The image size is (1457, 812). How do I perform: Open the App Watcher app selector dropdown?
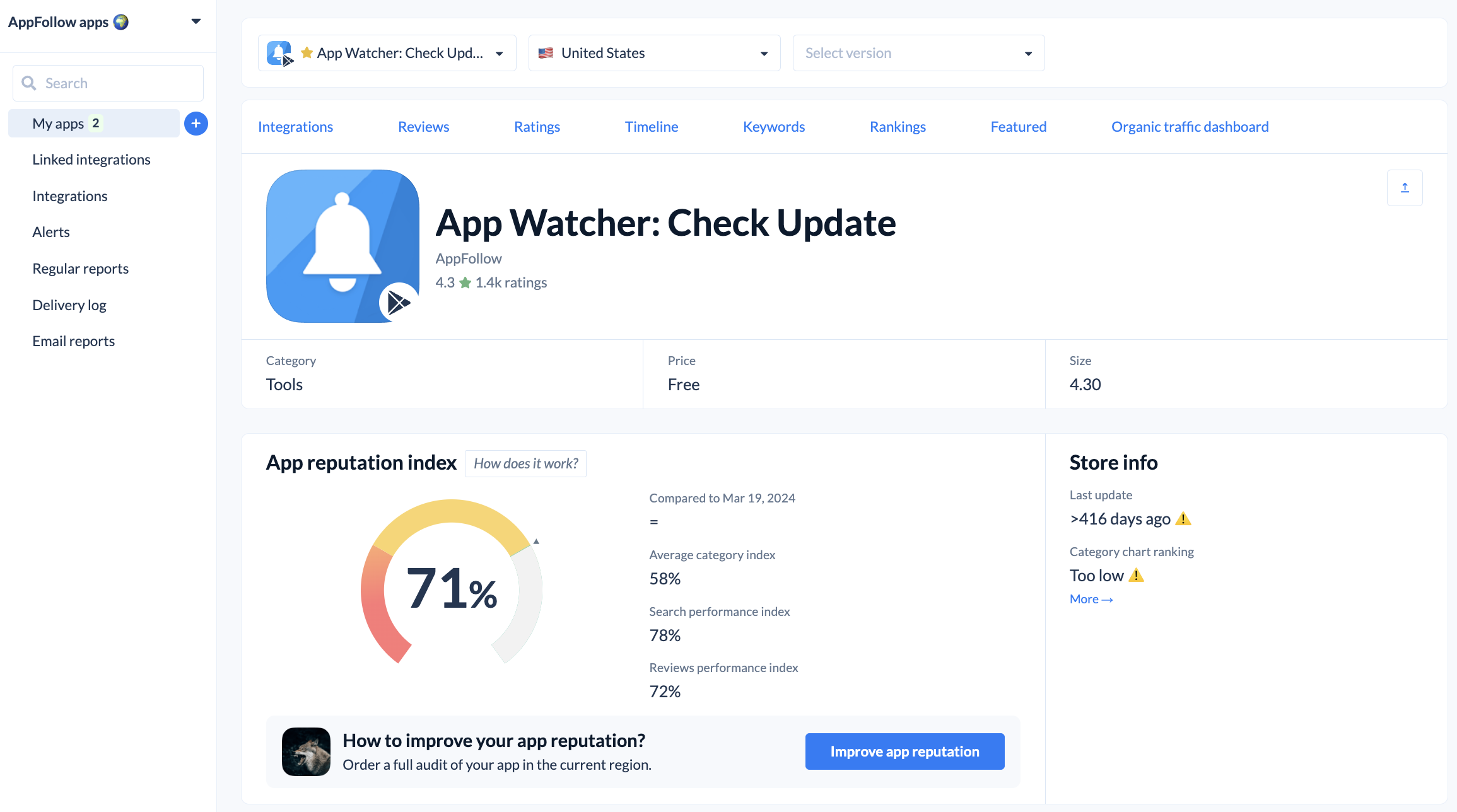tap(500, 54)
